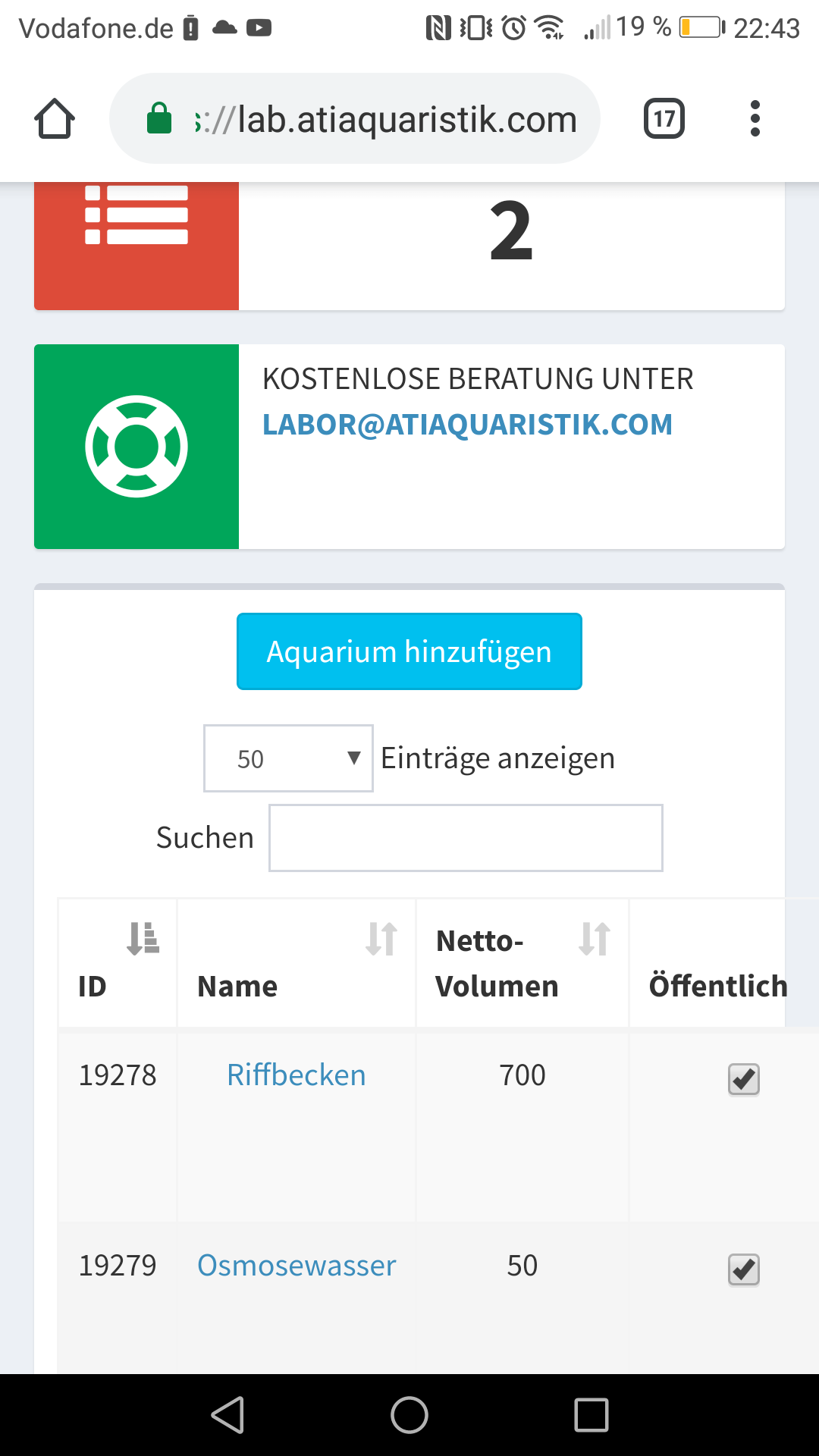Focus the Suchen search field
The image size is (819, 1456).
[466, 838]
